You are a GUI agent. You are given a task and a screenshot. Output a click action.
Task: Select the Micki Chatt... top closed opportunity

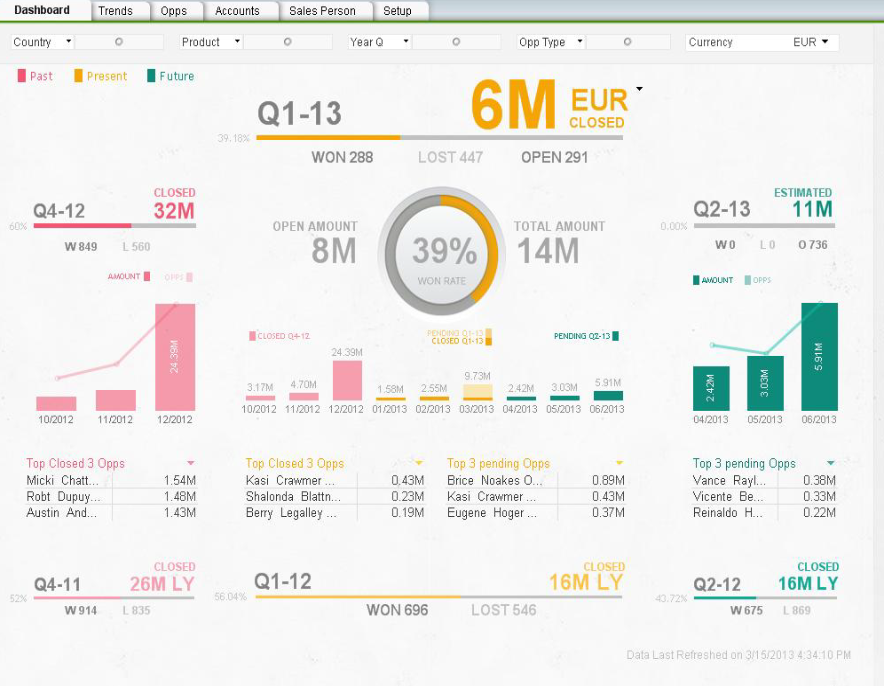(x=63, y=481)
